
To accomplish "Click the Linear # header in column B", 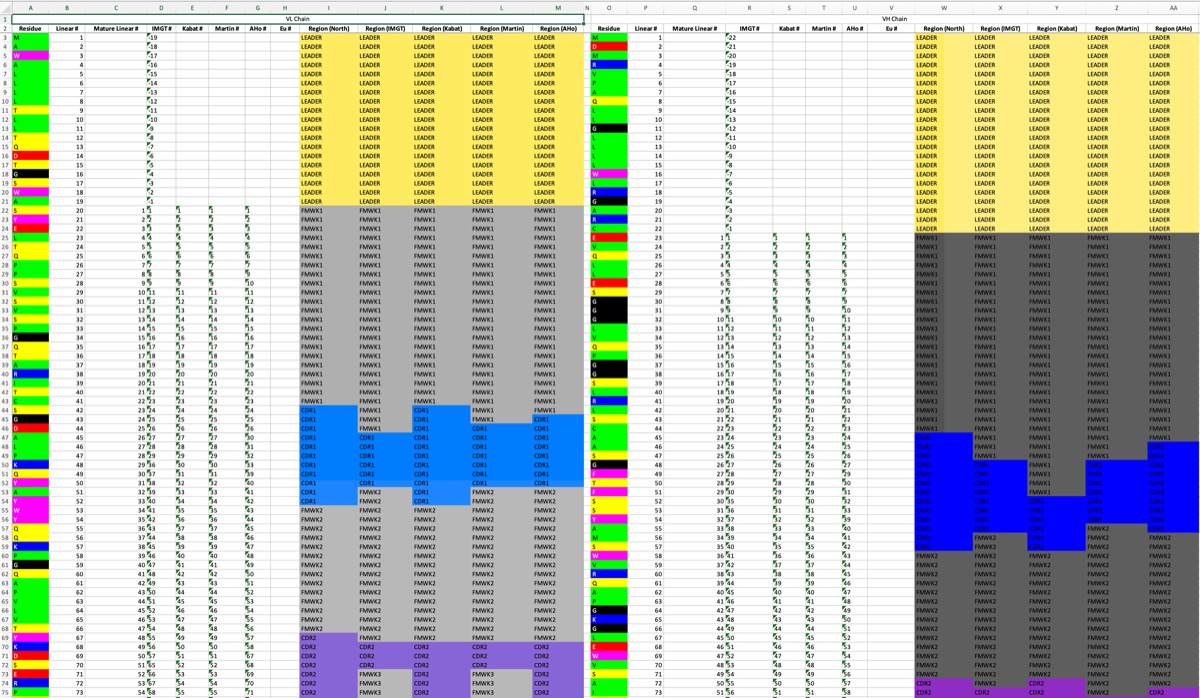I will [67, 29].
